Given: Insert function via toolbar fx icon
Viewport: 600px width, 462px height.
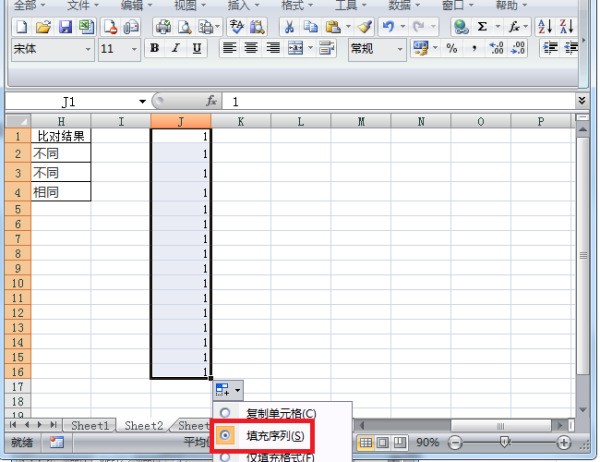Looking at the screenshot, I should point(514,27).
